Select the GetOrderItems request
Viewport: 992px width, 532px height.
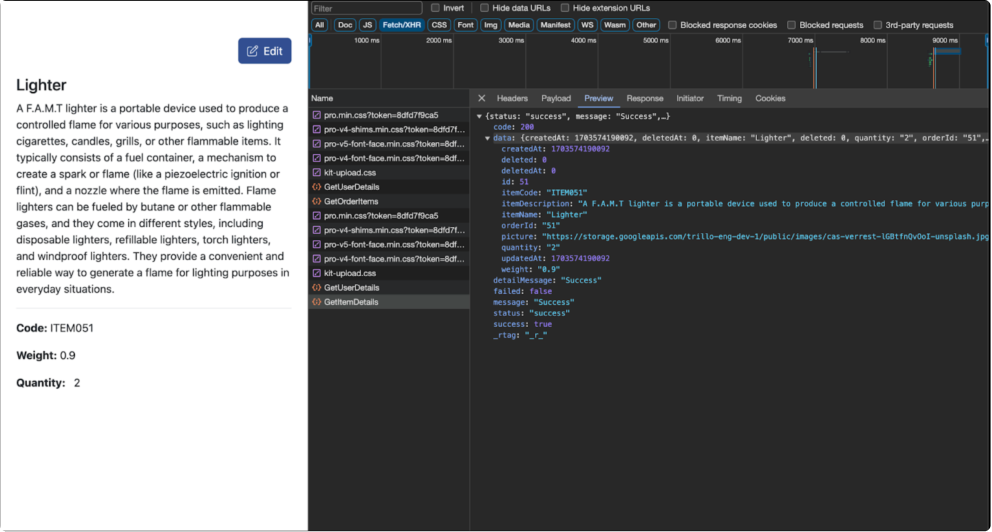pos(389,202)
